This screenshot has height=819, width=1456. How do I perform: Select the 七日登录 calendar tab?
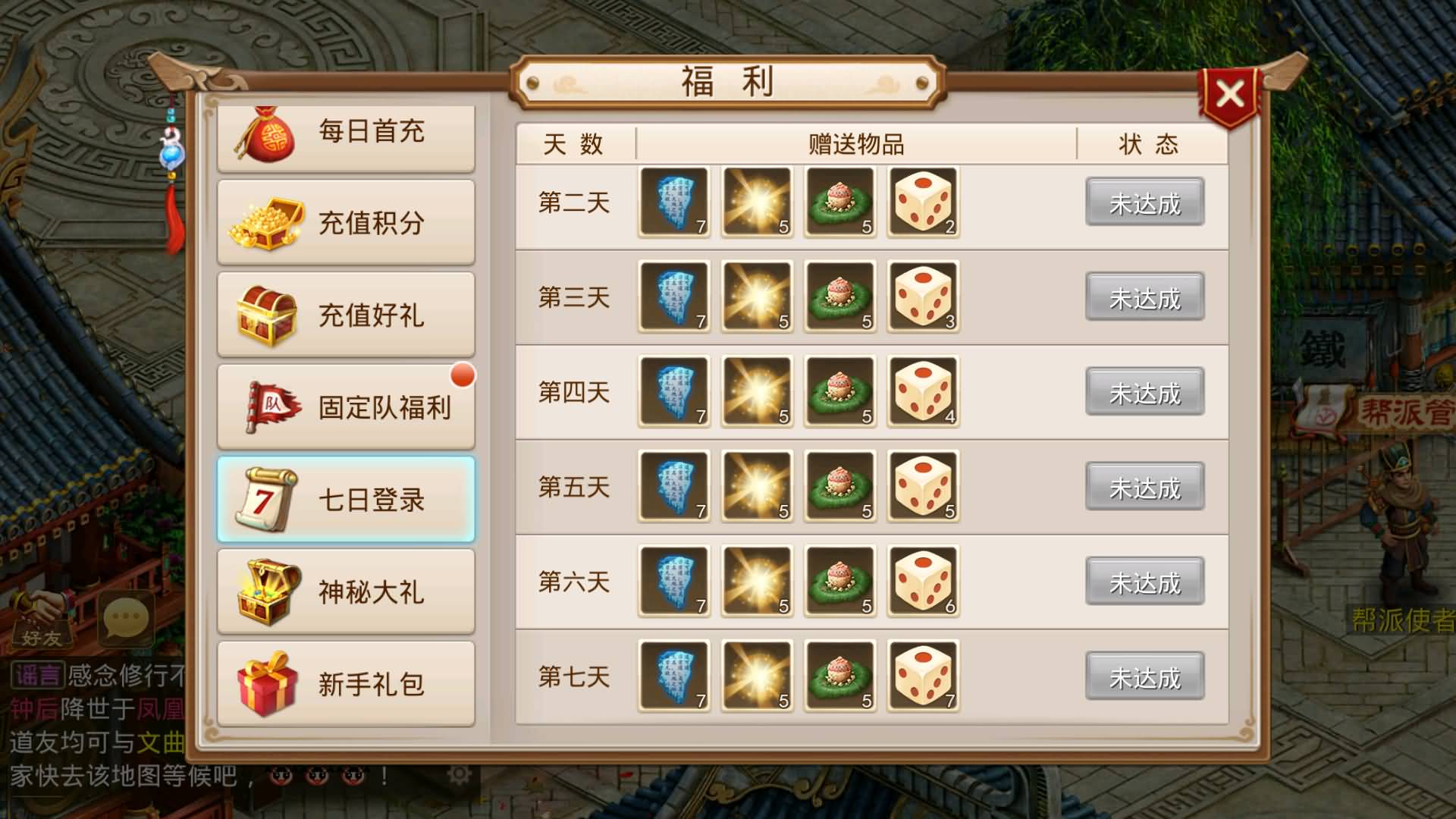[346, 500]
